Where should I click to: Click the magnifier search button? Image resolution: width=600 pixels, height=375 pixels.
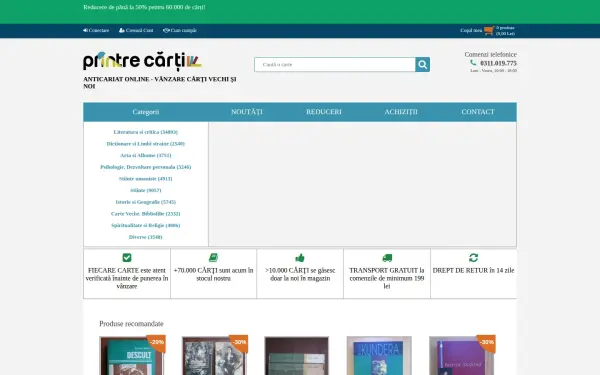click(422, 64)
